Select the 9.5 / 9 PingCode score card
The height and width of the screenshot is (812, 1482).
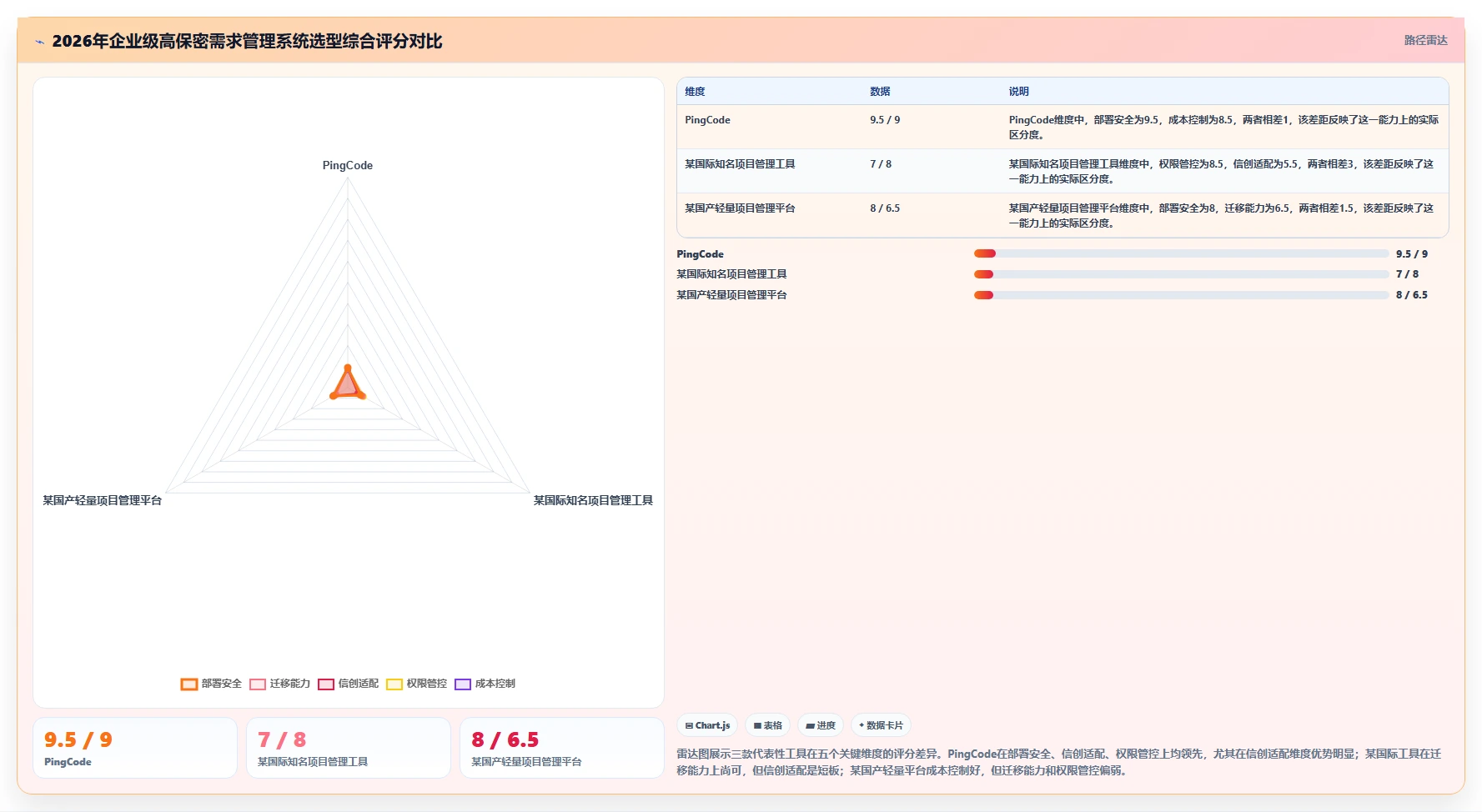tap(135, 748)
